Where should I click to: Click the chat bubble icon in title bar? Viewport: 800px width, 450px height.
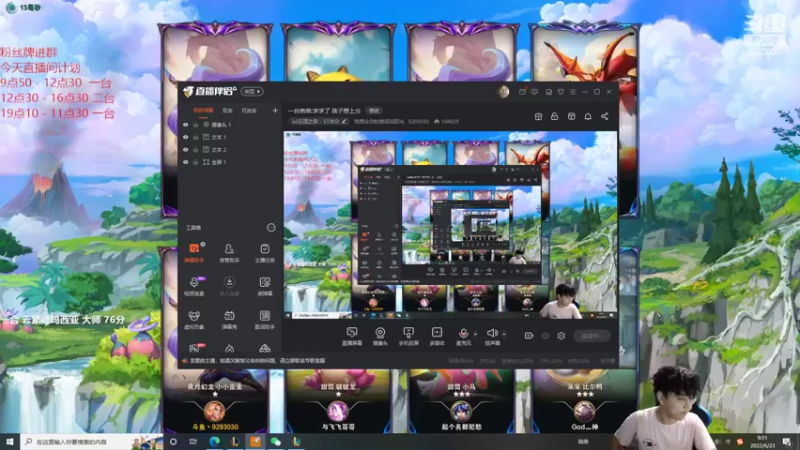coord(535,92)
